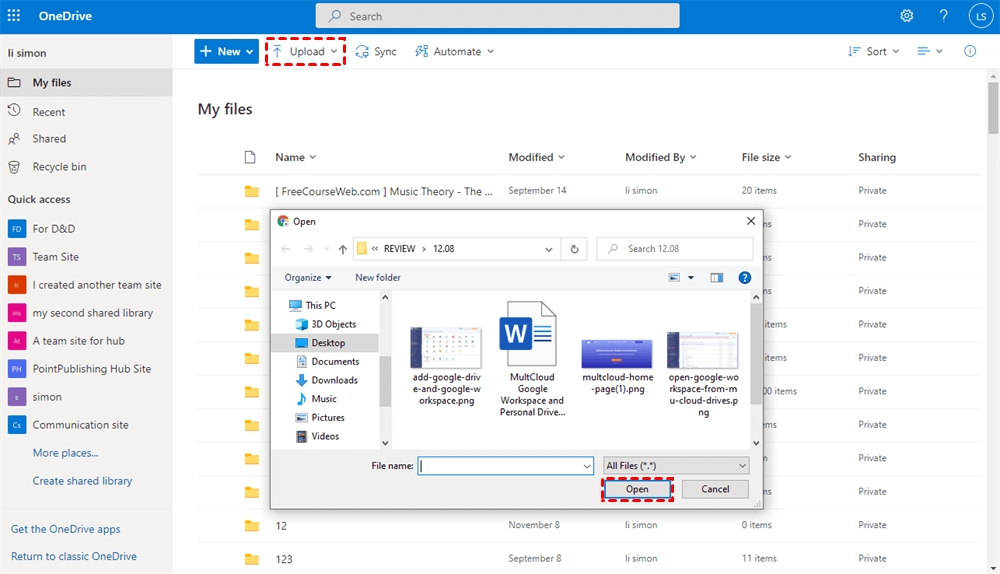Screen dimensions: 1000x574
Task: Expand the Organize menu in dialog
Action: pyautogui.click(x=308, y=277)
